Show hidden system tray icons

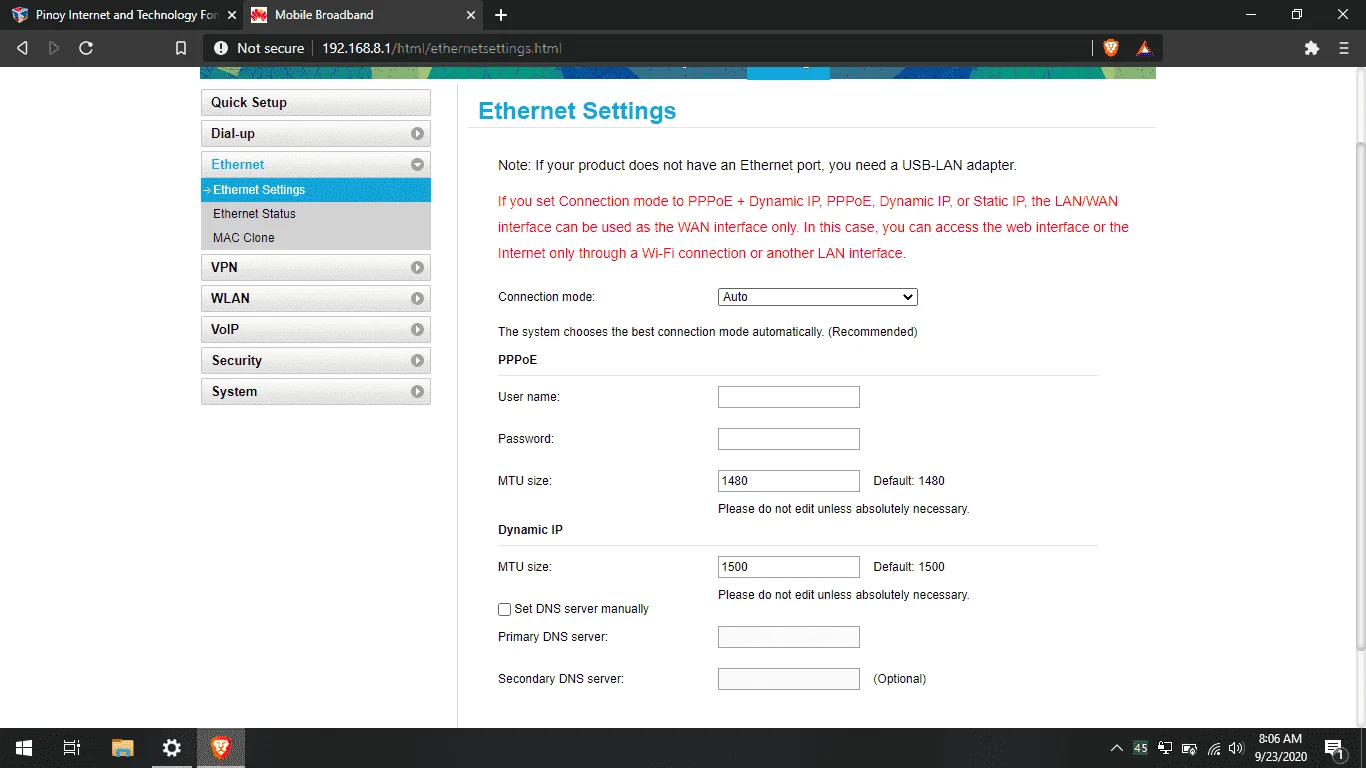pyautogui.click(x=1117, y=748)
